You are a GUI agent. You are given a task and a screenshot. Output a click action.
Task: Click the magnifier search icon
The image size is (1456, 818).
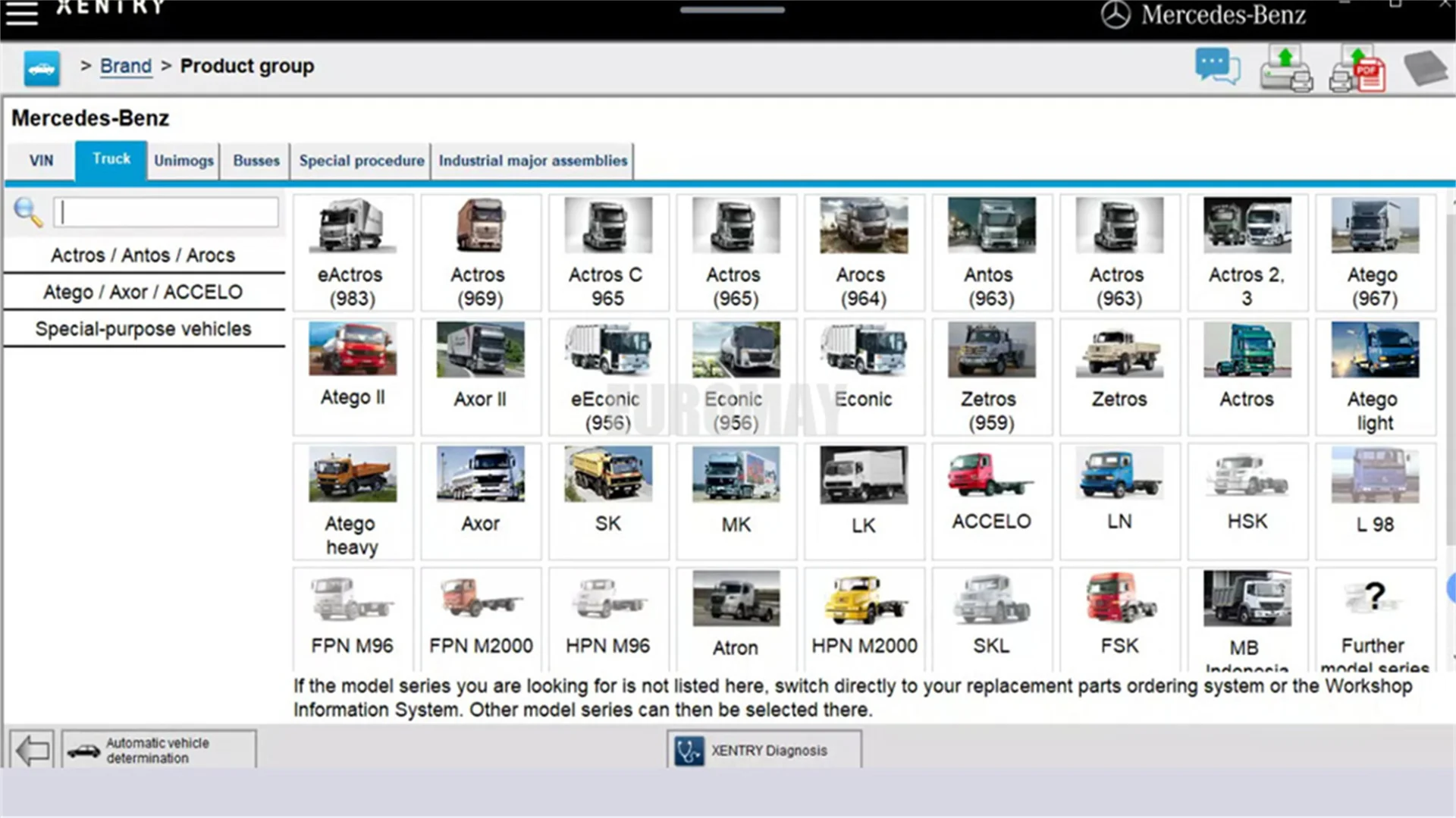(x=28, y=212)
